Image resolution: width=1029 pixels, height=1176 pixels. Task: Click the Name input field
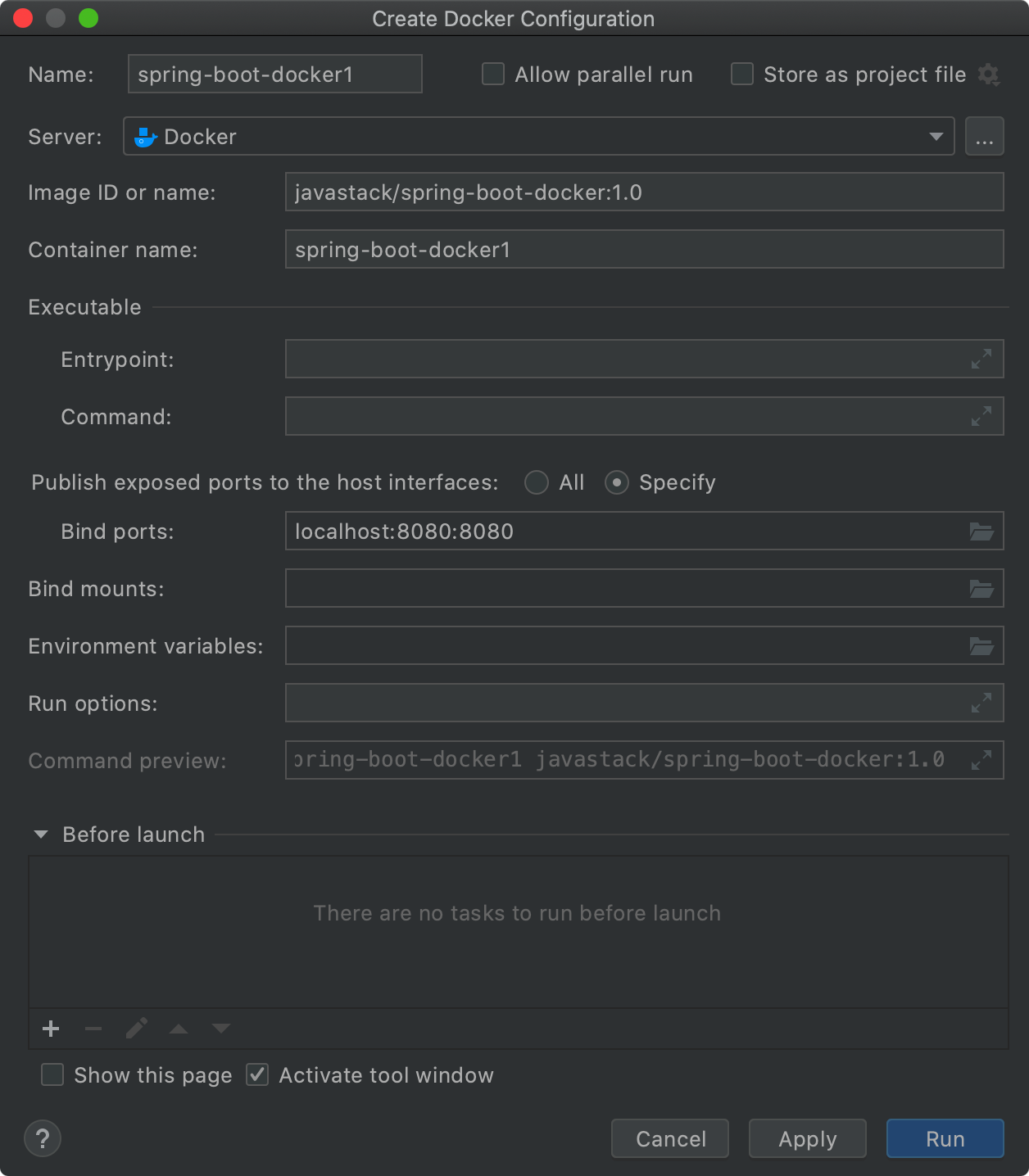[275, 74]
